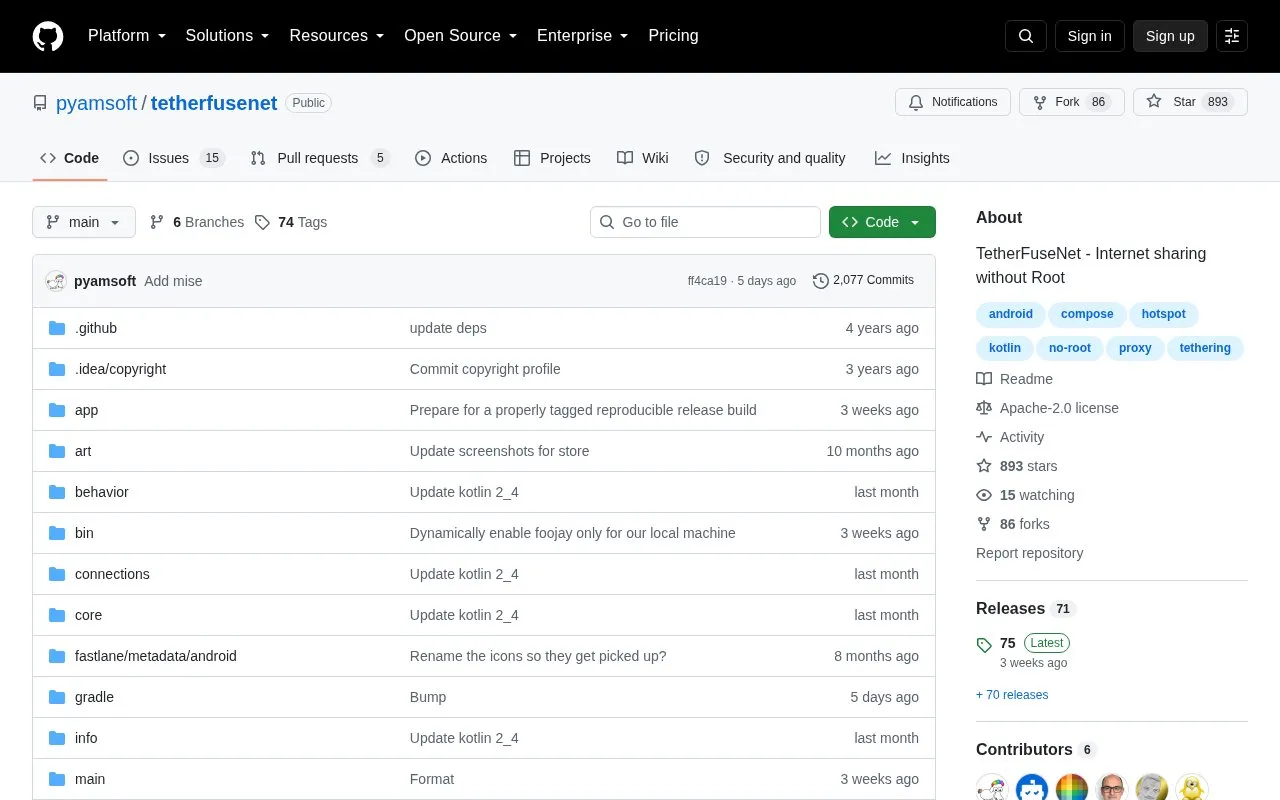The height and width of the screenshot is (800, 1280).
Task: Click the .github folder icon
Action: tap(57, 328)
